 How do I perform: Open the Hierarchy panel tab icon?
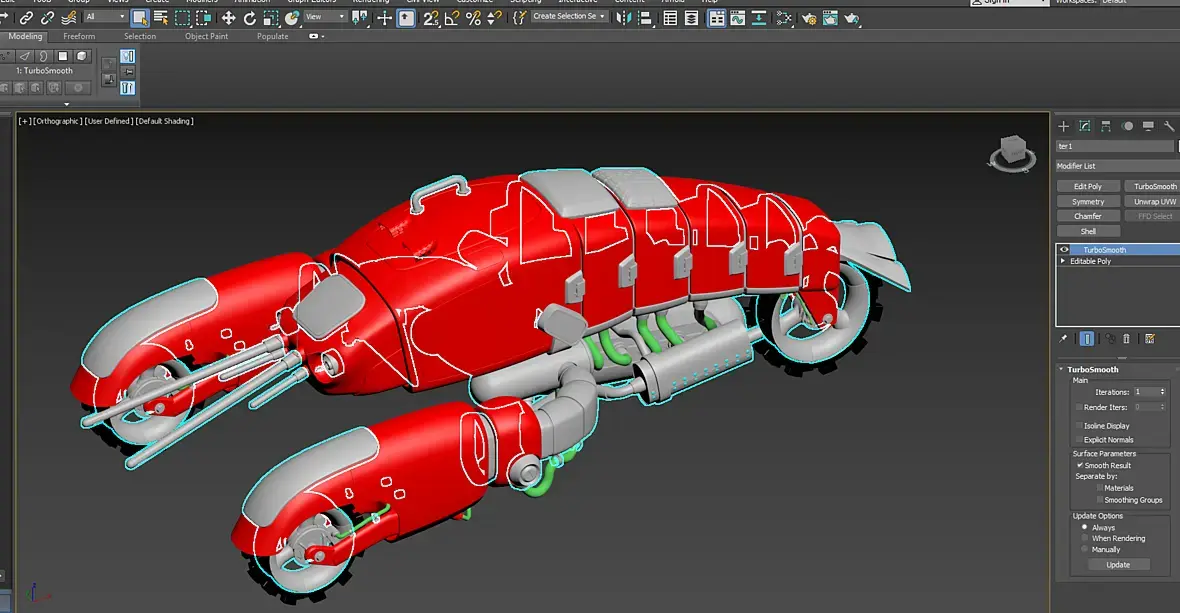point(1106,126)
